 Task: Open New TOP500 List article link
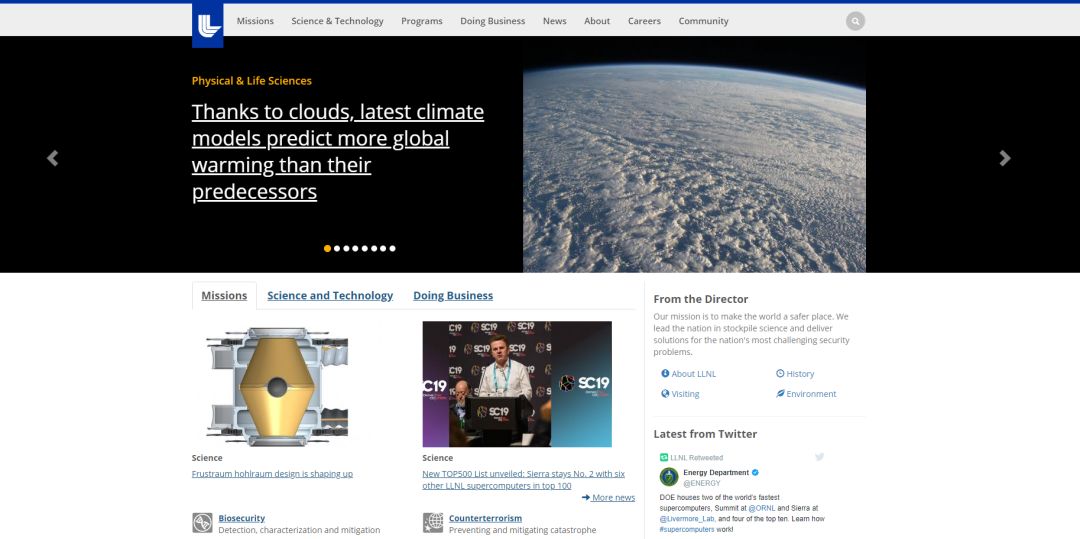click(x=523, y=479)
